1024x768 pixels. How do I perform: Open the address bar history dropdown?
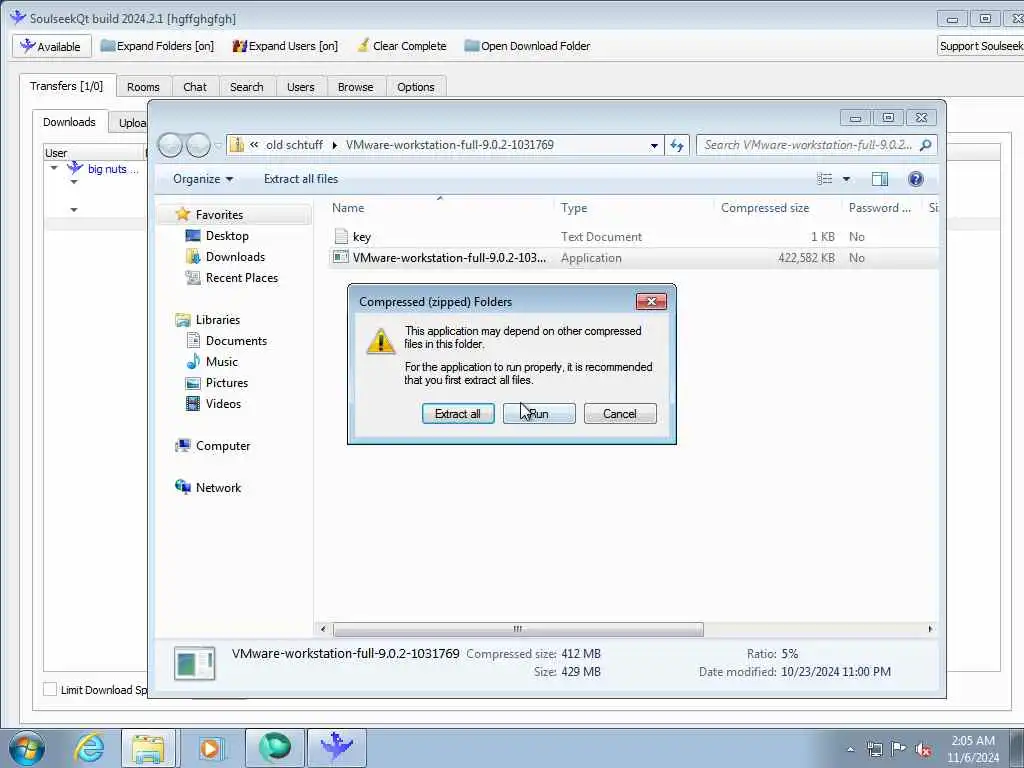(654, 146)
